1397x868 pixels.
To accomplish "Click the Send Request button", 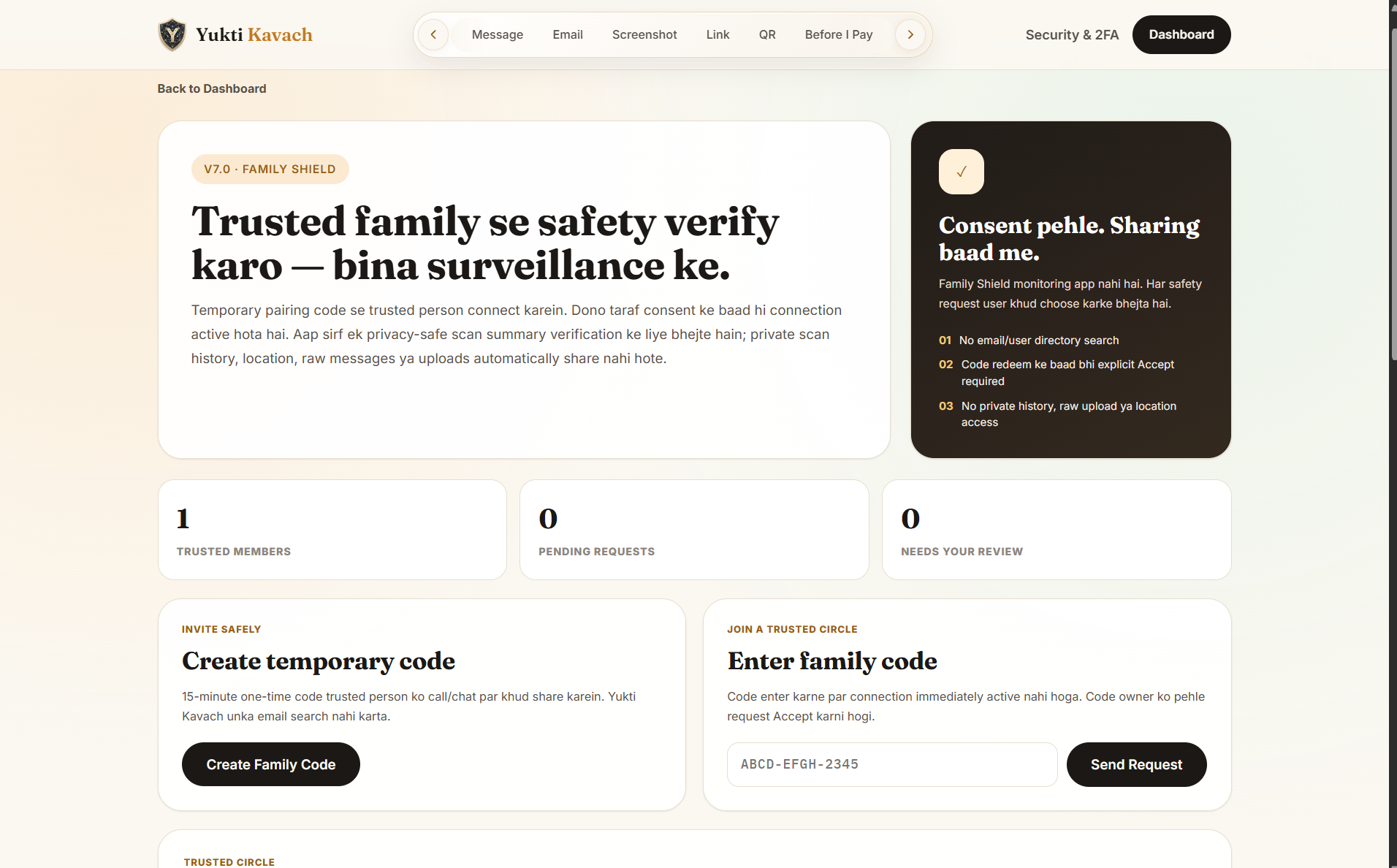I will pos(1136,764).
